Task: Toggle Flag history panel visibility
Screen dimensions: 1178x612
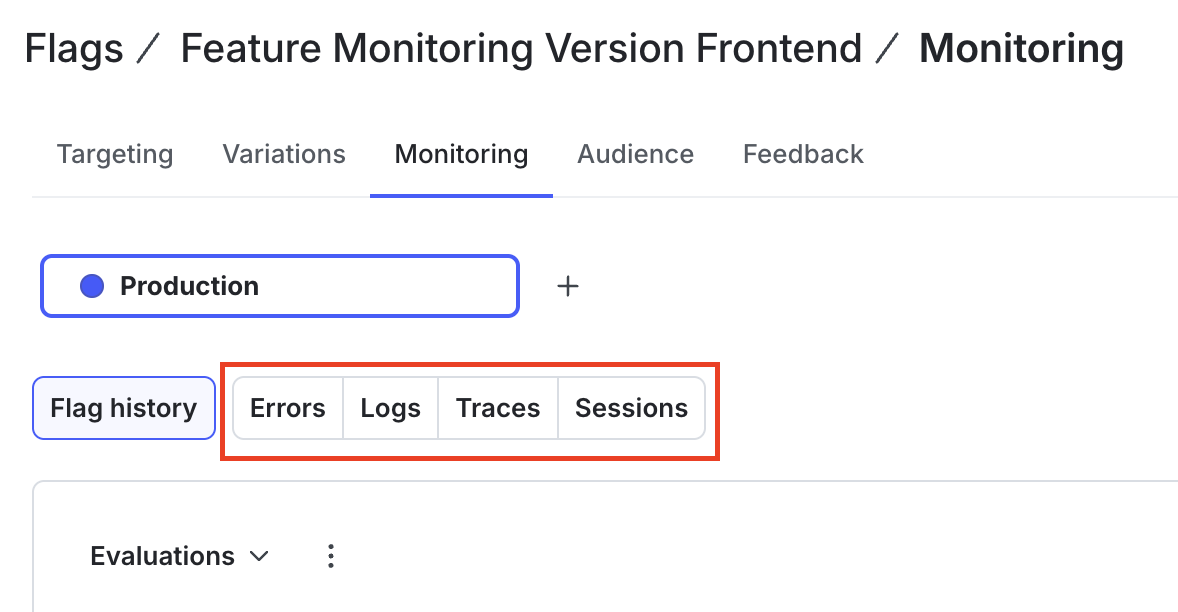Action: [123, 408]
